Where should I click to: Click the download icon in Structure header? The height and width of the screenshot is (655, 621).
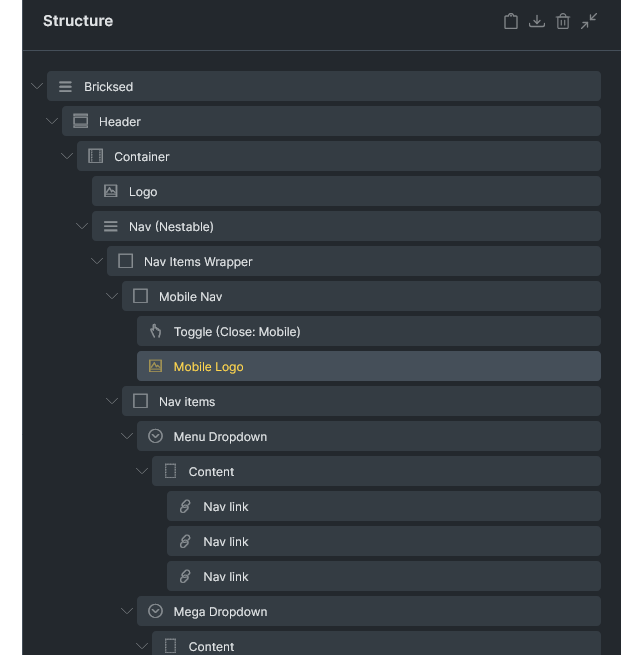click(537, 21)
